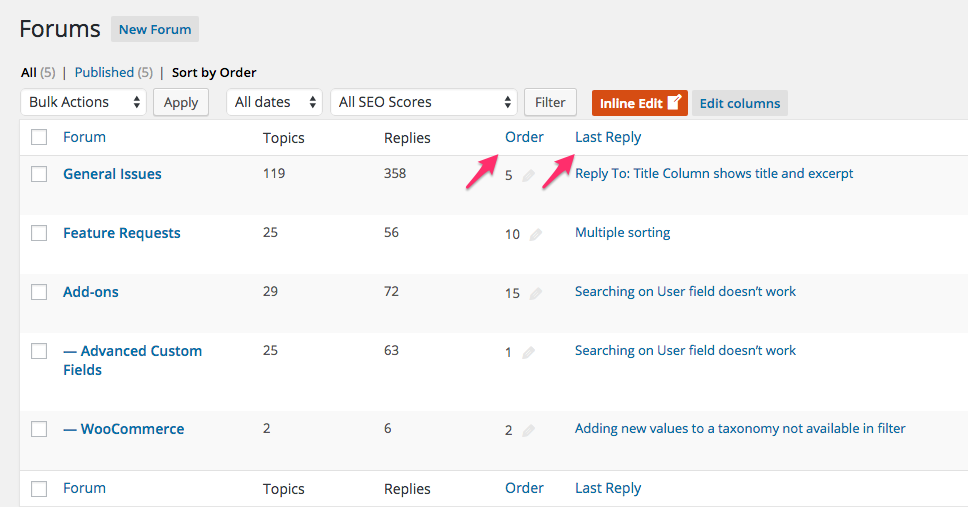This screenshot has width=968, height=507.
Task: Toggle Inline Edit mode
Action: (x=639, y=103)
